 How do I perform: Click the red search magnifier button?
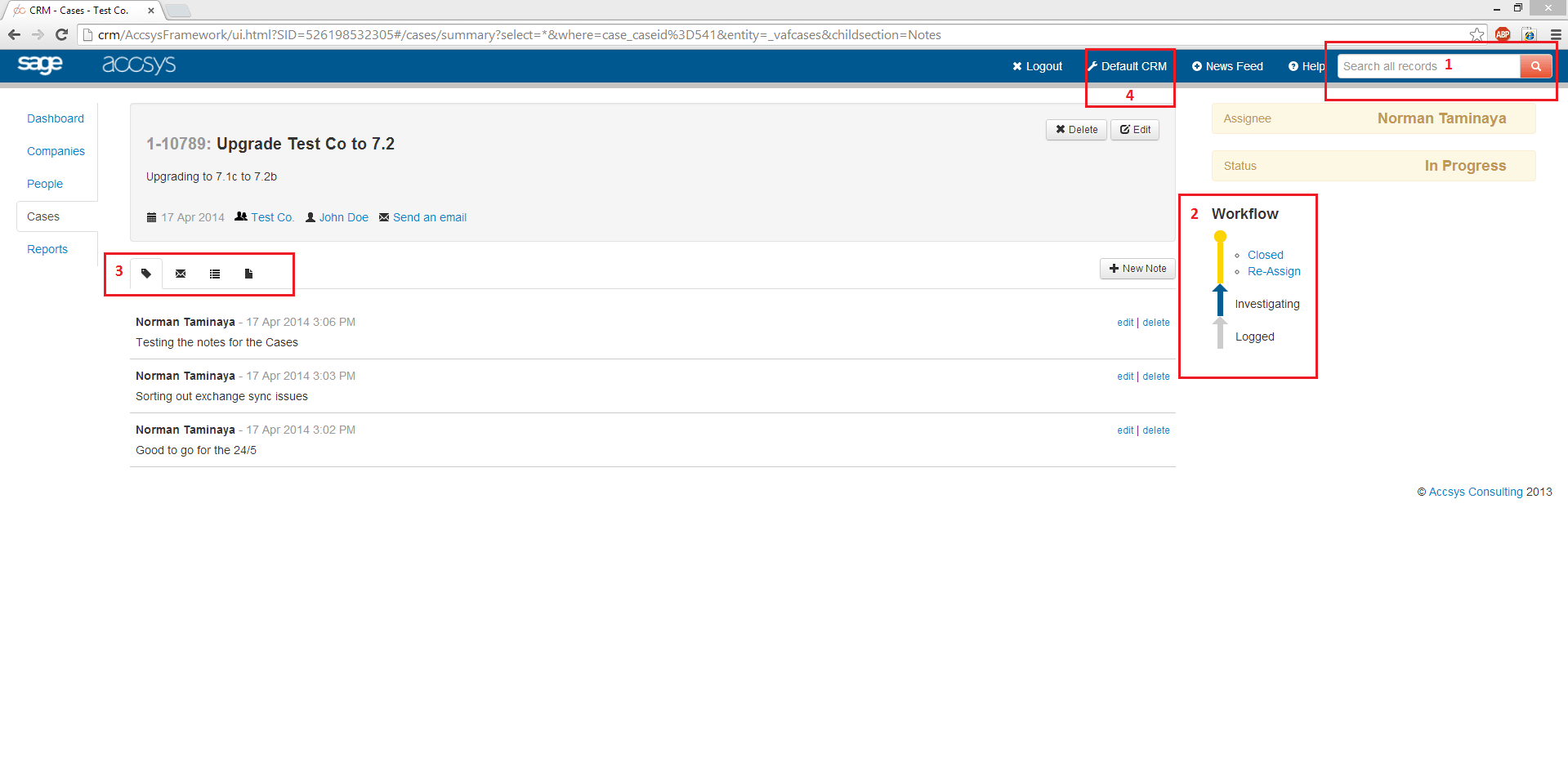pos(1535,66)
